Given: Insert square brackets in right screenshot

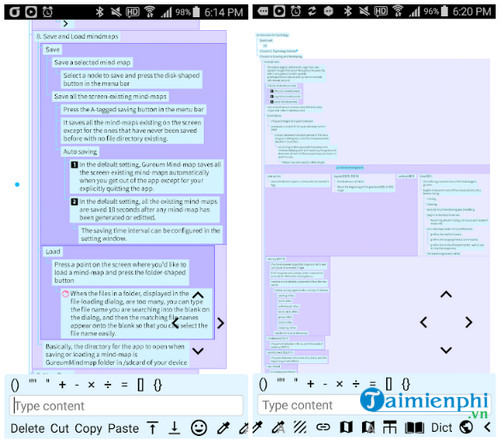Looking at the screenshot, I should 389,384.
